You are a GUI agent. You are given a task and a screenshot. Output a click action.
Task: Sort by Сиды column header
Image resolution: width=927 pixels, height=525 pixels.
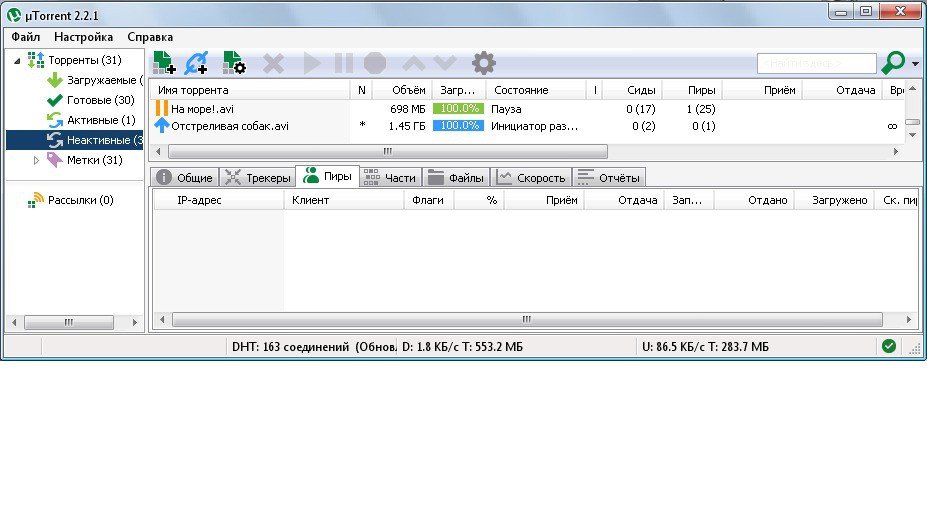pos(633,90)
